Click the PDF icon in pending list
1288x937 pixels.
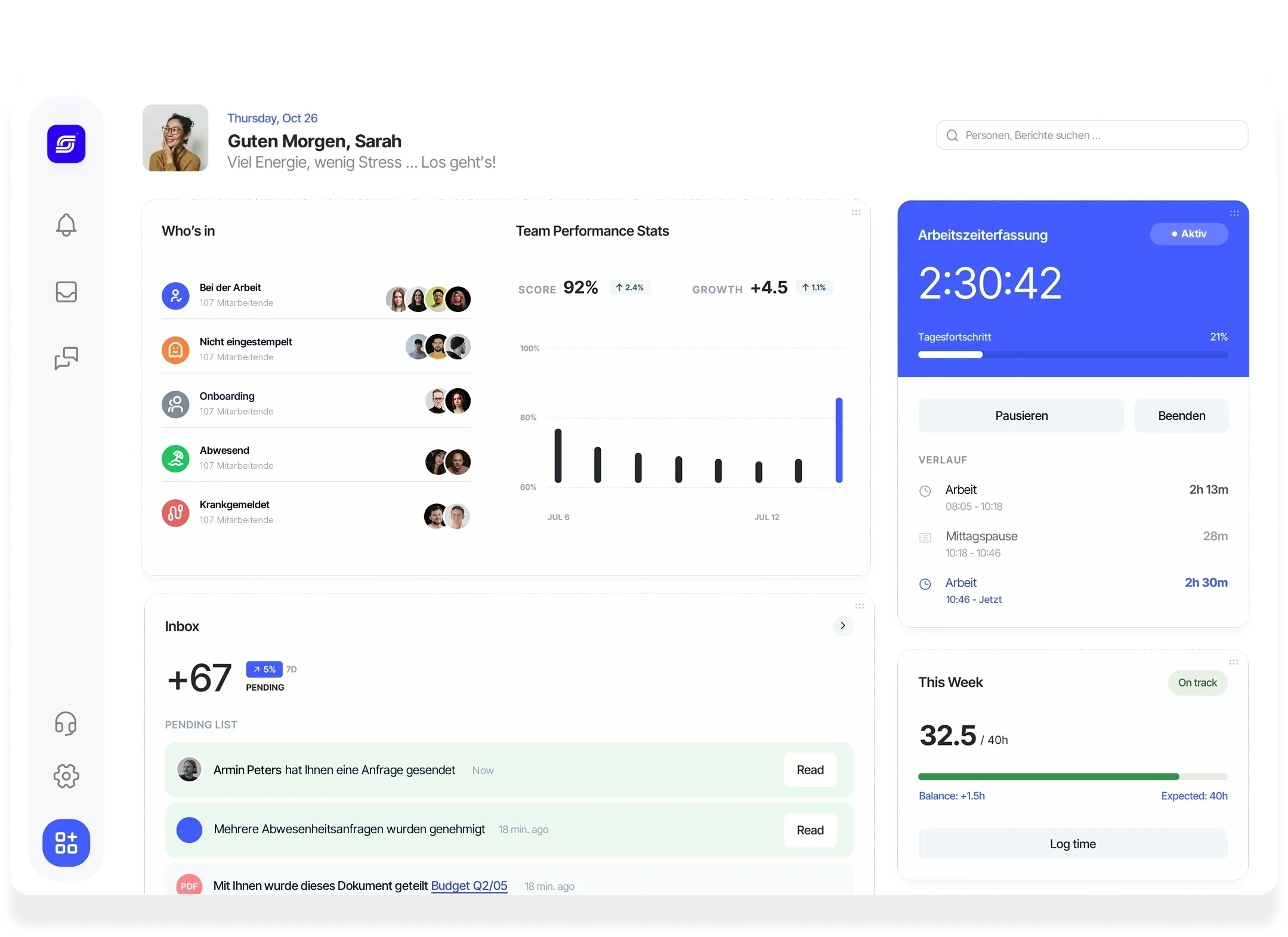[x=189, y=886]
